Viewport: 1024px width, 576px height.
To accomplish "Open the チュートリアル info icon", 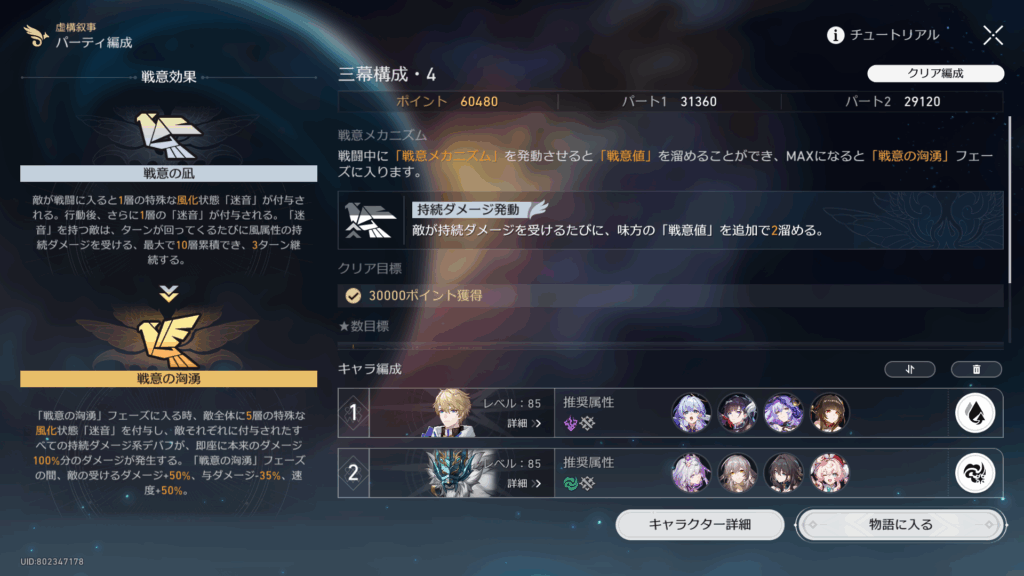I will click(x=835, y=35).
